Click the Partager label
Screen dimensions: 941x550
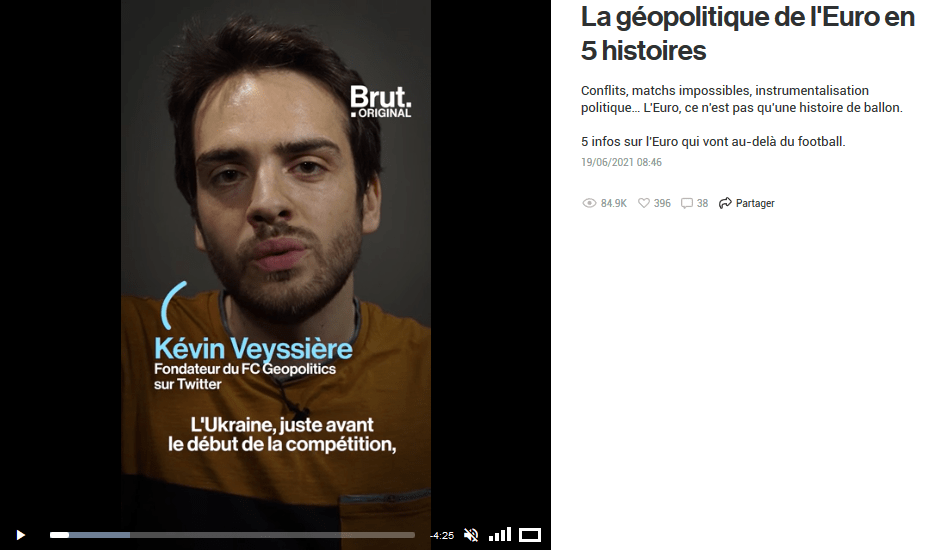[x=755, y=204]
